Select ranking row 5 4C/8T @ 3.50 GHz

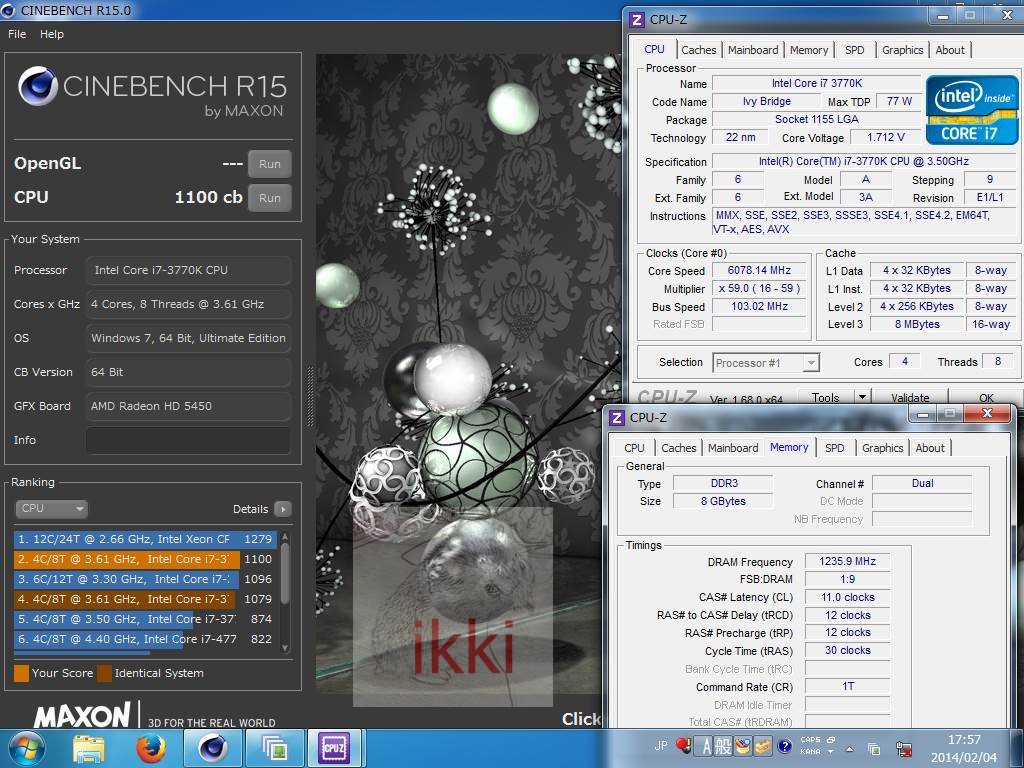click(144, 618)
